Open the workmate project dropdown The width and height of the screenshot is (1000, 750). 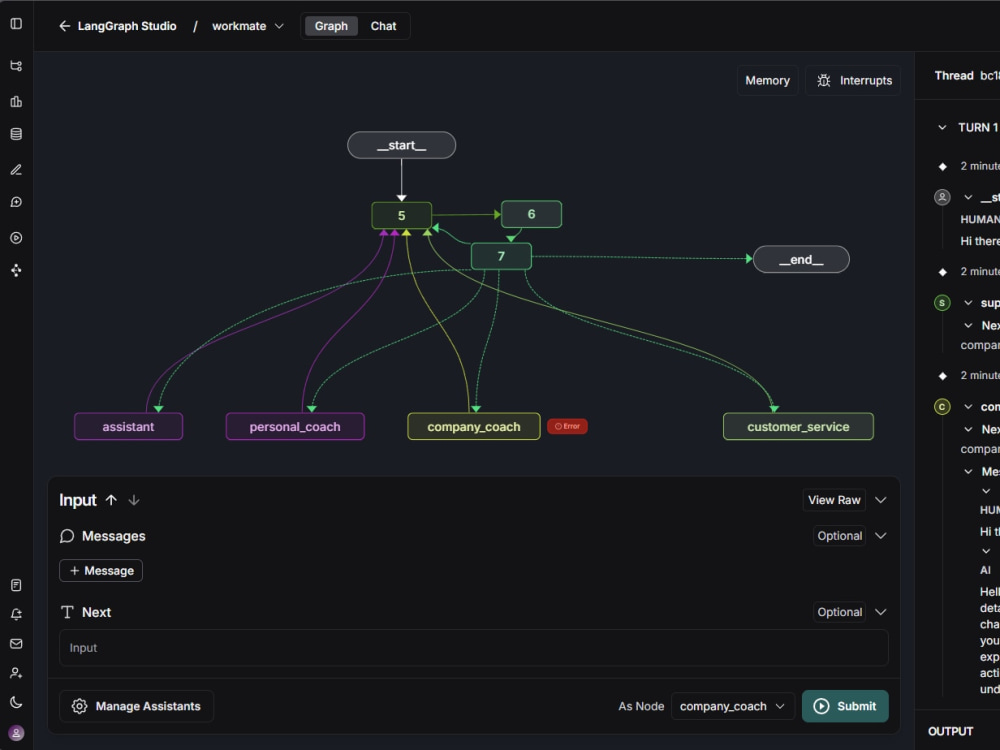[x=247, y=26]
